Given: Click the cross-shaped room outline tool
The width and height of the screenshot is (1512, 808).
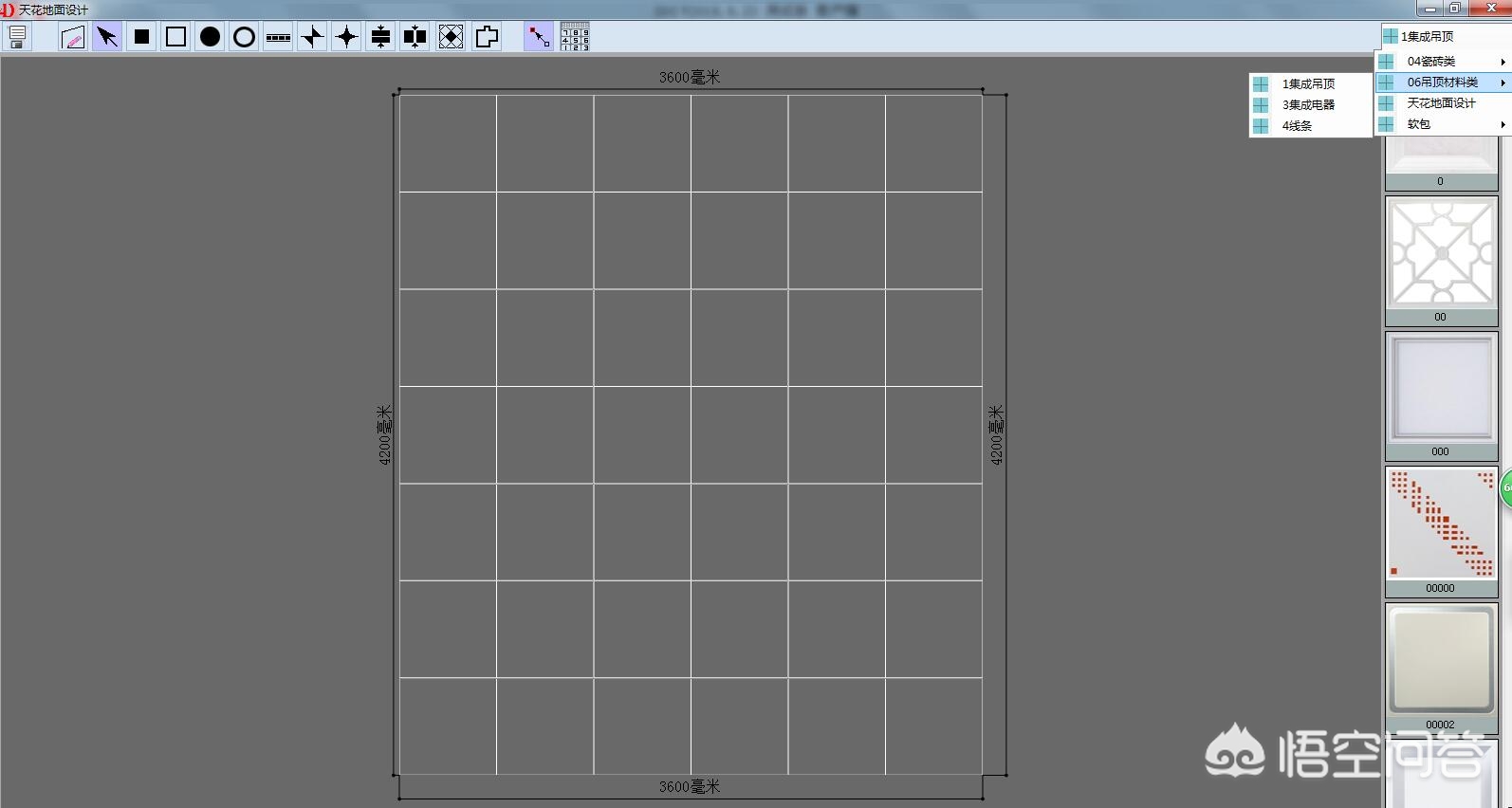Looking at the screenshot, I should [487, 37].
